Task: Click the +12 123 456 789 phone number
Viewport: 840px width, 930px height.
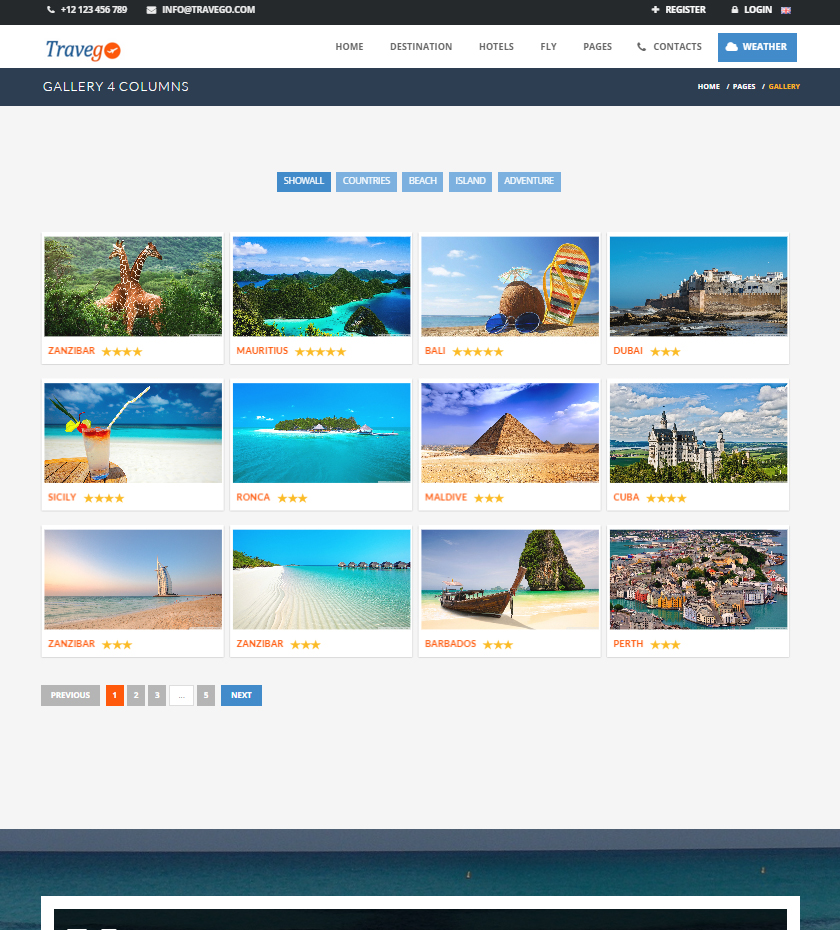Action: 94,10
